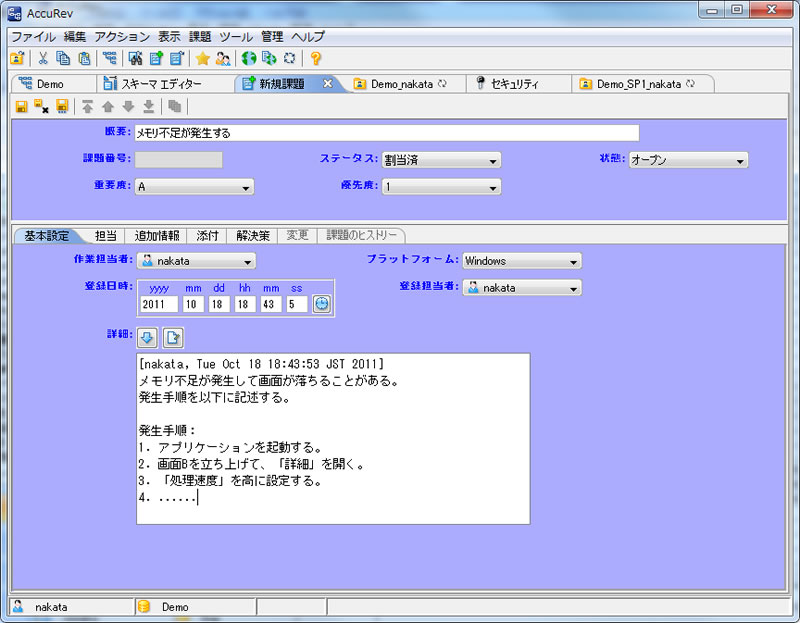Open the ヘルプ menu

click(308, 37)
